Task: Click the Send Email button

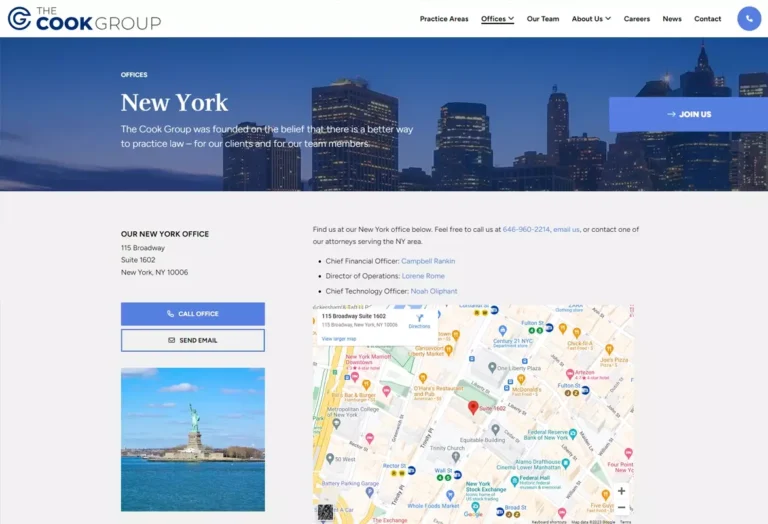Action: click(x=193, y=340)
